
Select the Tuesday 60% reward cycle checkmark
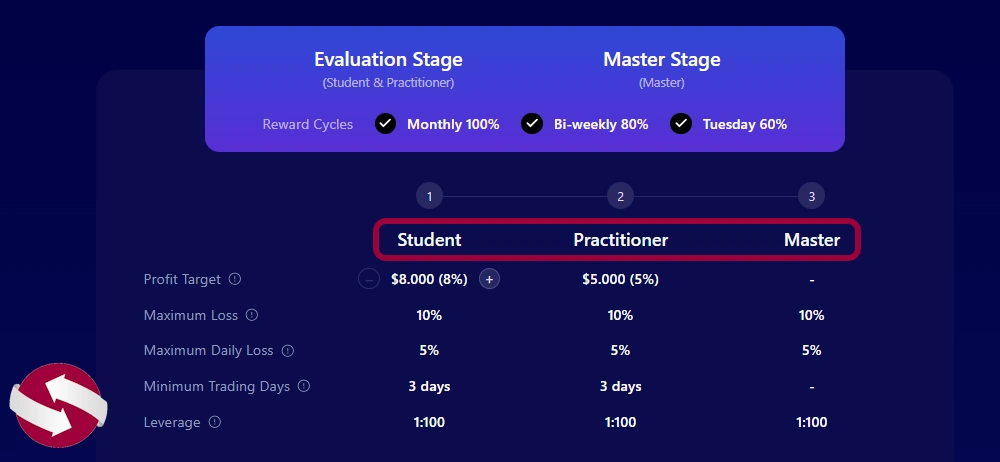(x=681, y=124)
